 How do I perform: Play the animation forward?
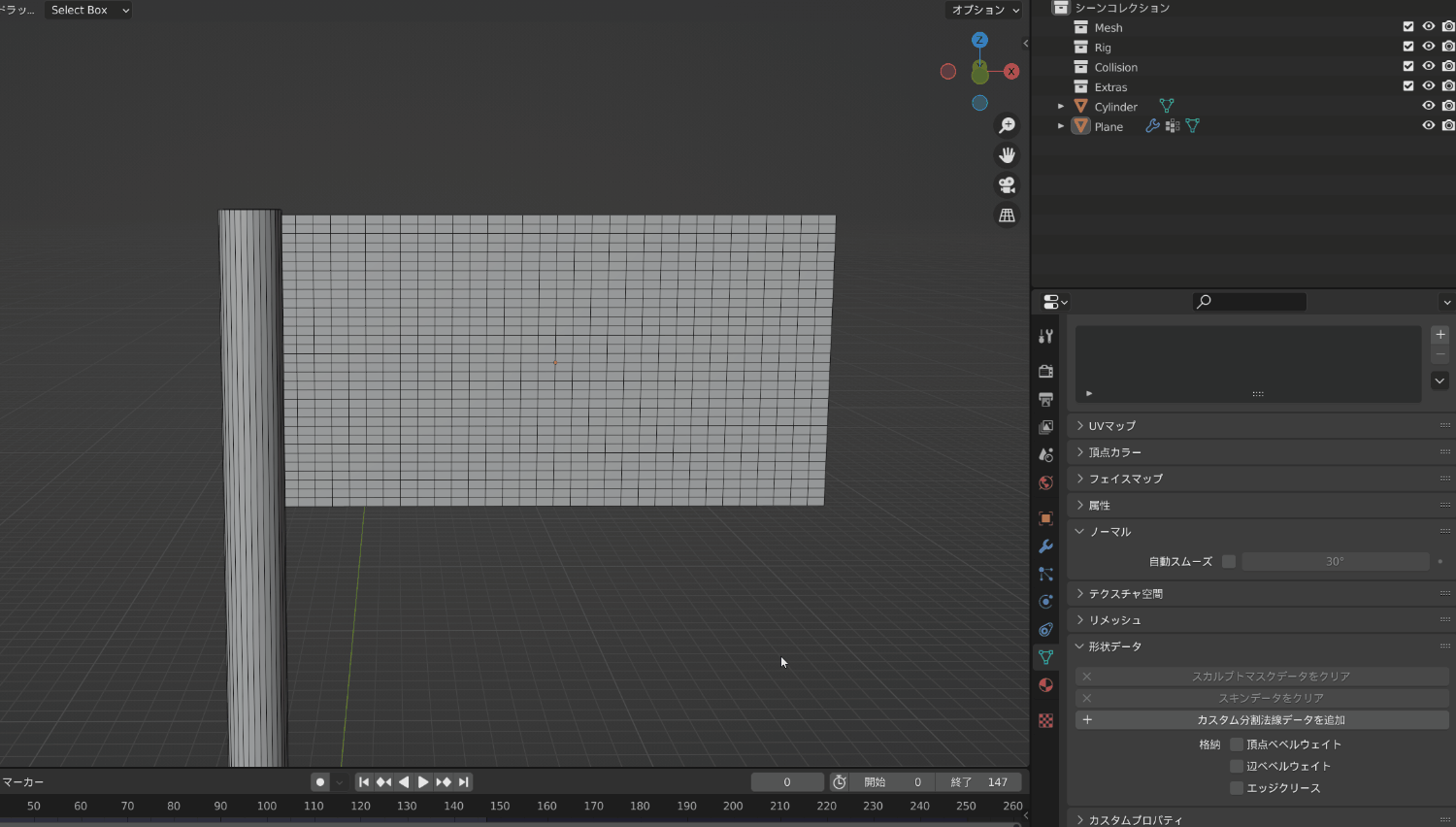click(423, 781)
